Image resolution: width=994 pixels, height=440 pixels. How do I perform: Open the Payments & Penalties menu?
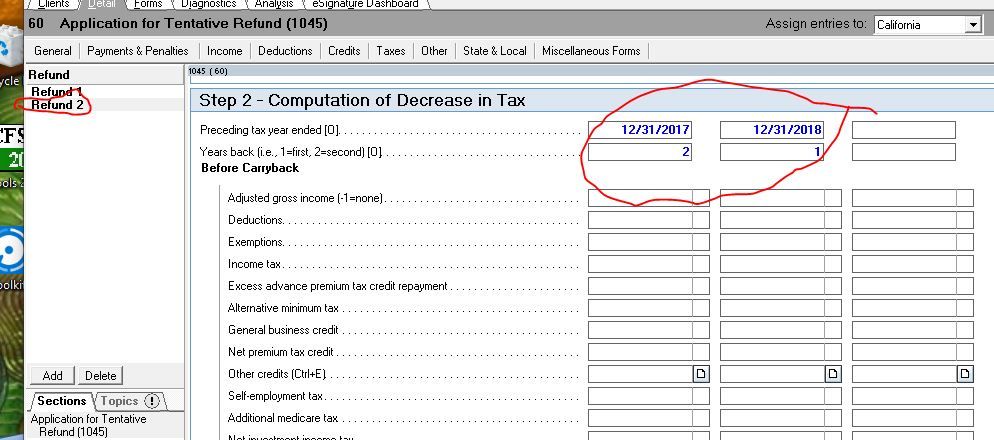[x=137, y=51]
